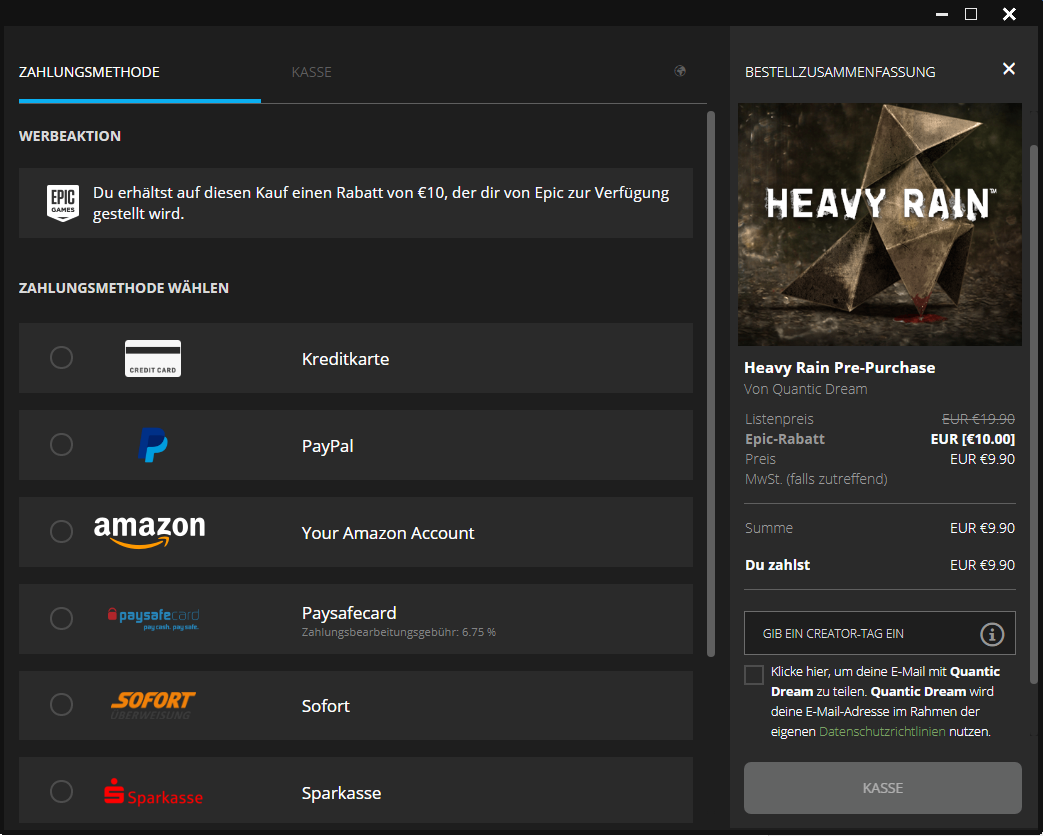1043x836 pixels.
Task: Click the Sparkasse logo
Action: point(154,793)
